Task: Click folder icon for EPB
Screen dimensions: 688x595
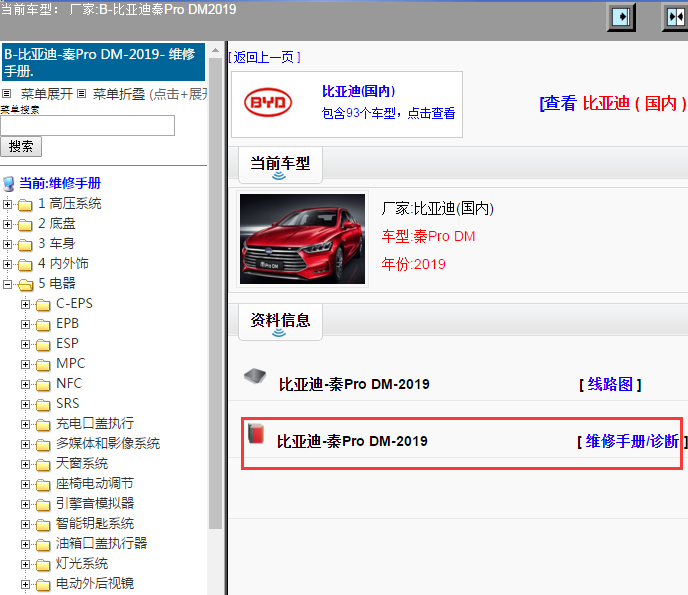Action: pyautogui.click(x=43, y=325)
